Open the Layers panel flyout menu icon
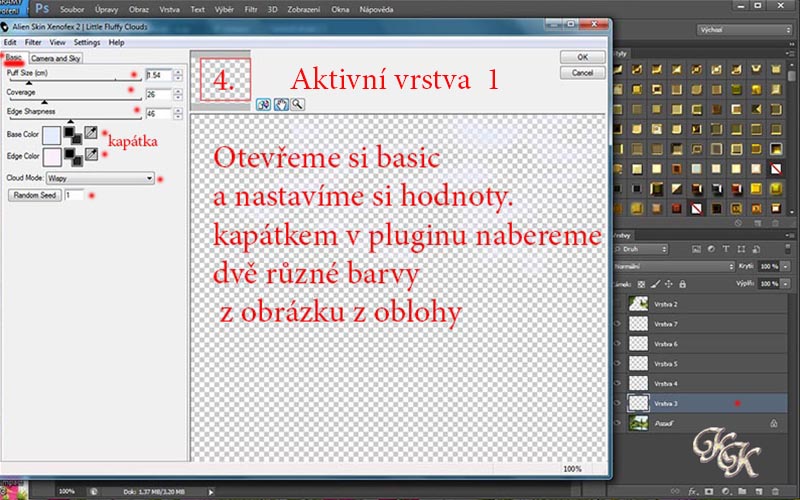Viewport: 800px width, 500px height. [790, 235]
